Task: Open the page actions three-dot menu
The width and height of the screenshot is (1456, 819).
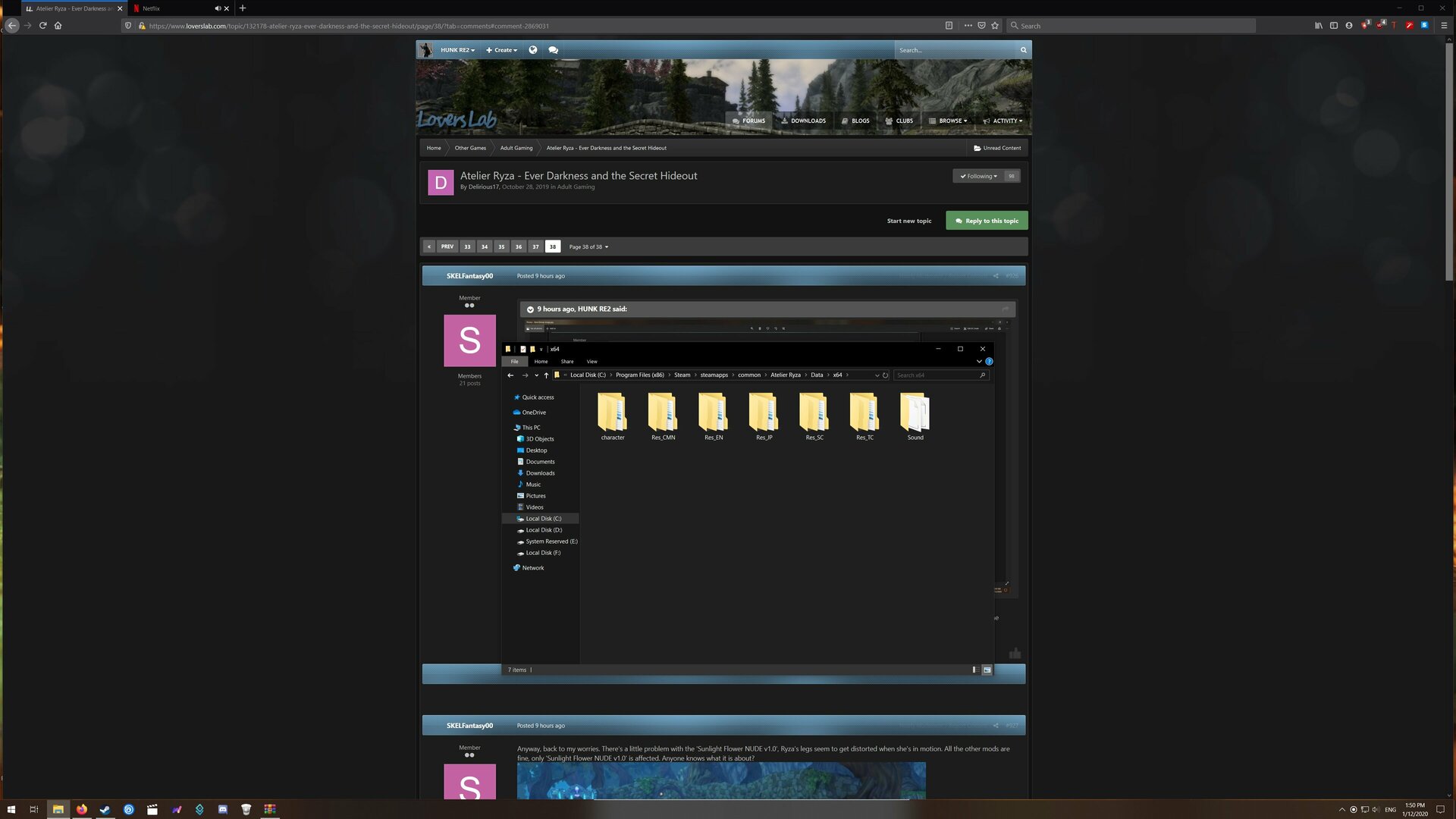Action: pos(968,26)
